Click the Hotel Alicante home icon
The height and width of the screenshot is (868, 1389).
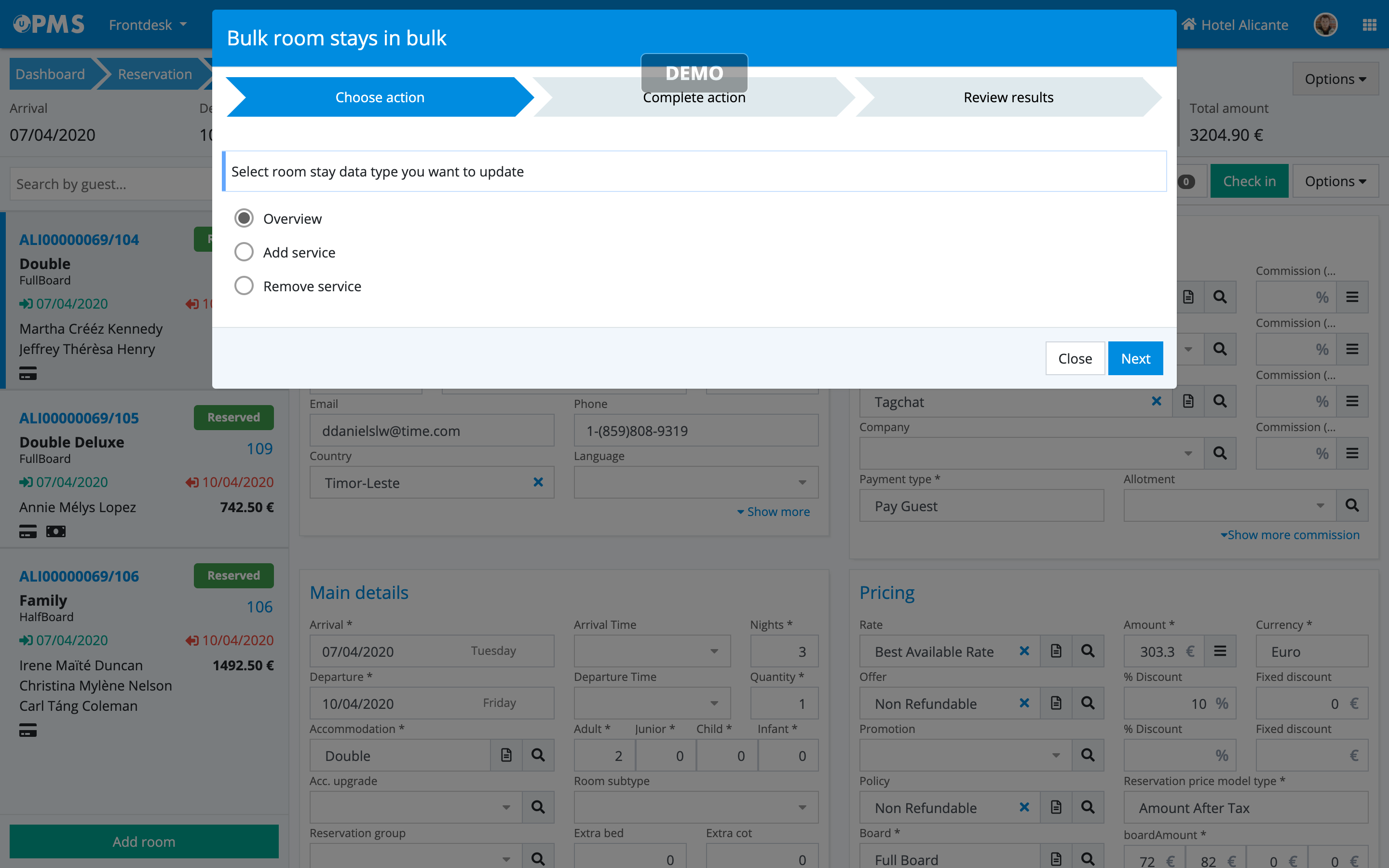(1189, 25)
